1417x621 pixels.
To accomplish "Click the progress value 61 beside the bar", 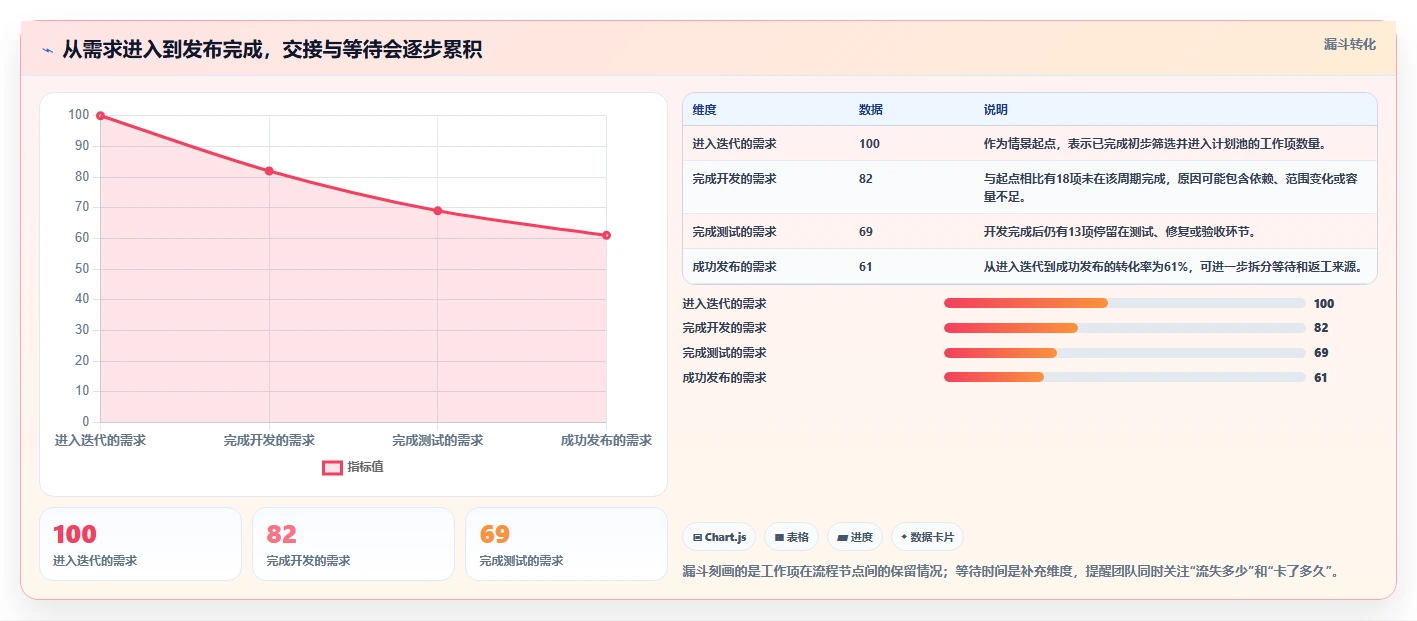I will pyautogui.click(x=1321, y=378).
